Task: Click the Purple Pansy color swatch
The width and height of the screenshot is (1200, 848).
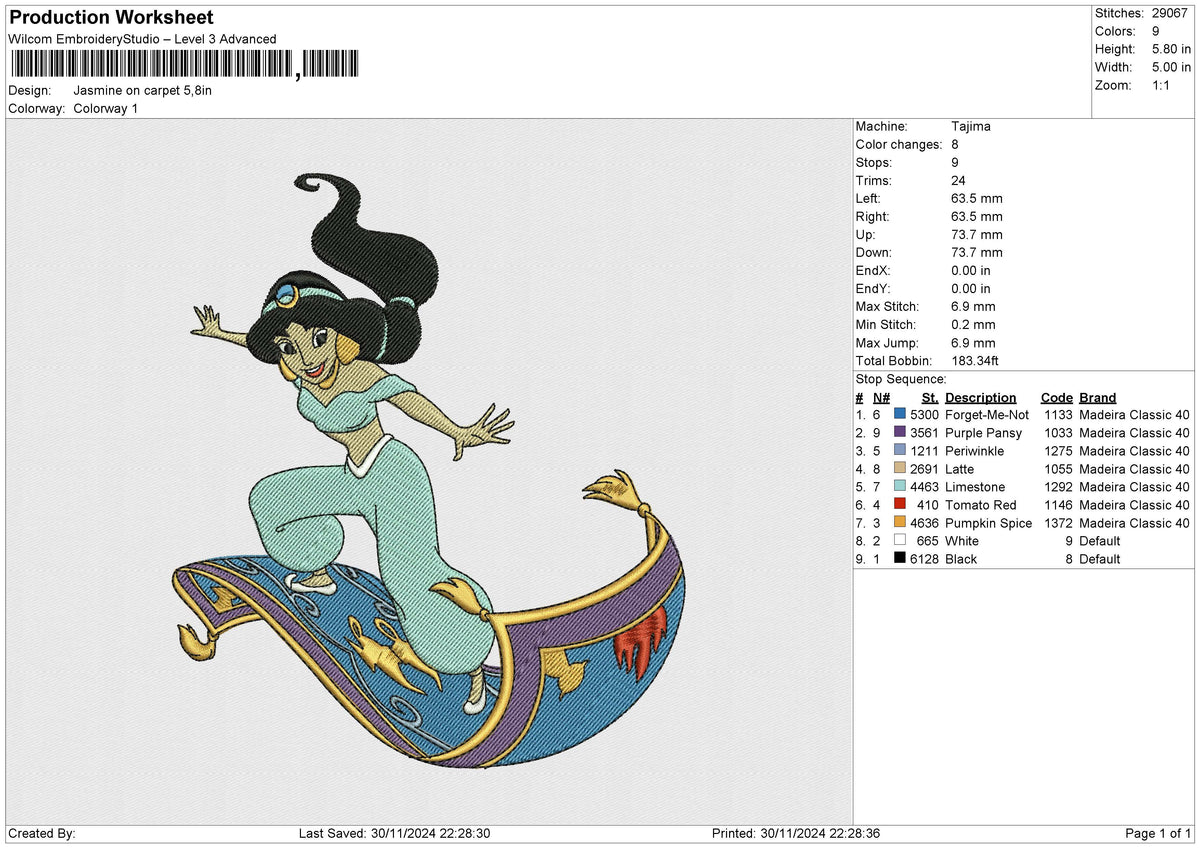Action: [900, 433]
